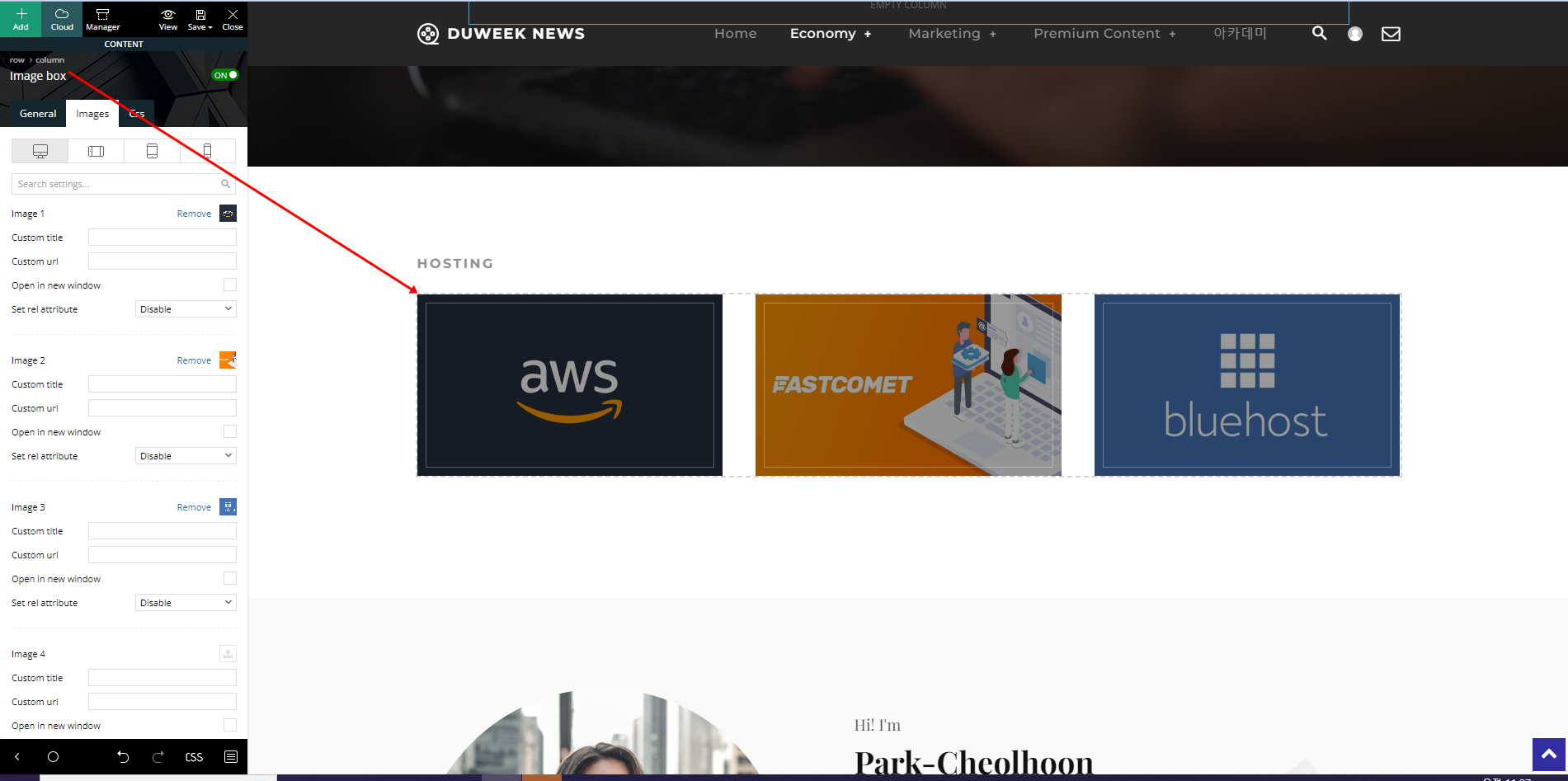Click the Image 4 upload icon
The height and width of the screenshot is (781, 1568).
tap(228, 654)
